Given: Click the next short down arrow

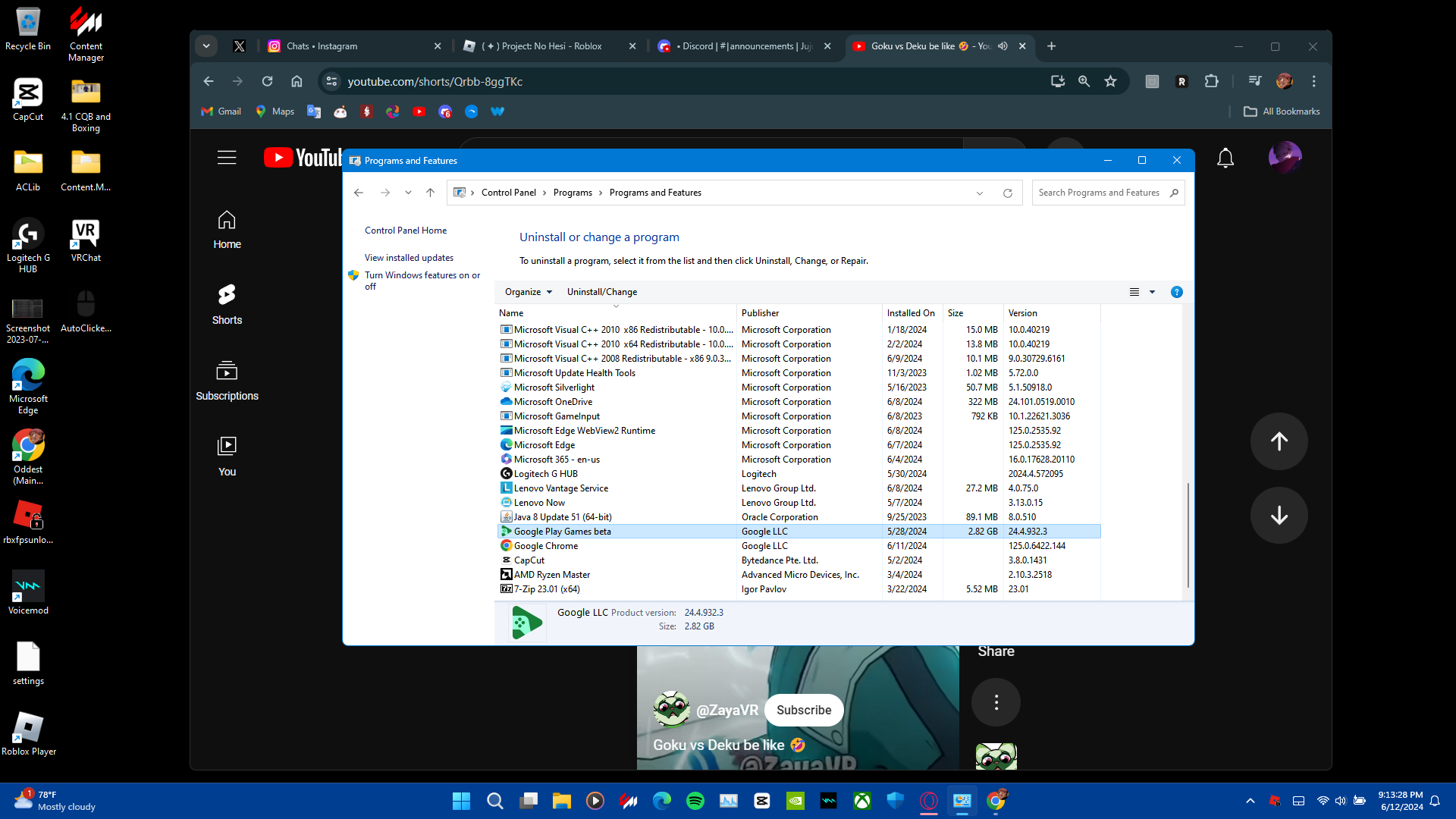Looking at the screenshot, I should pos(1279,516).
